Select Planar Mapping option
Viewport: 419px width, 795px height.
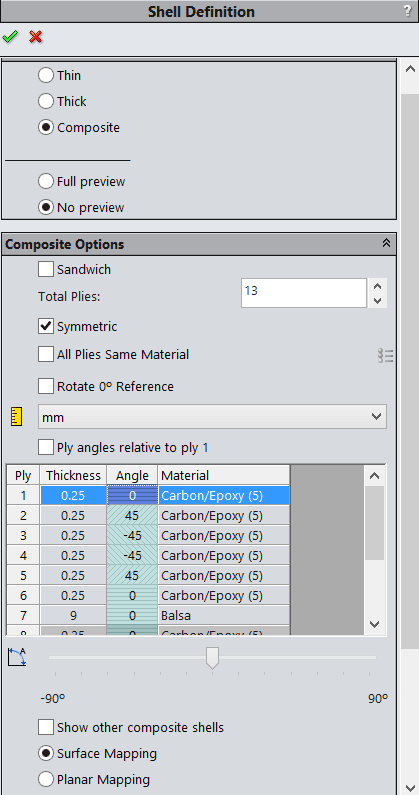coord(46,779)
